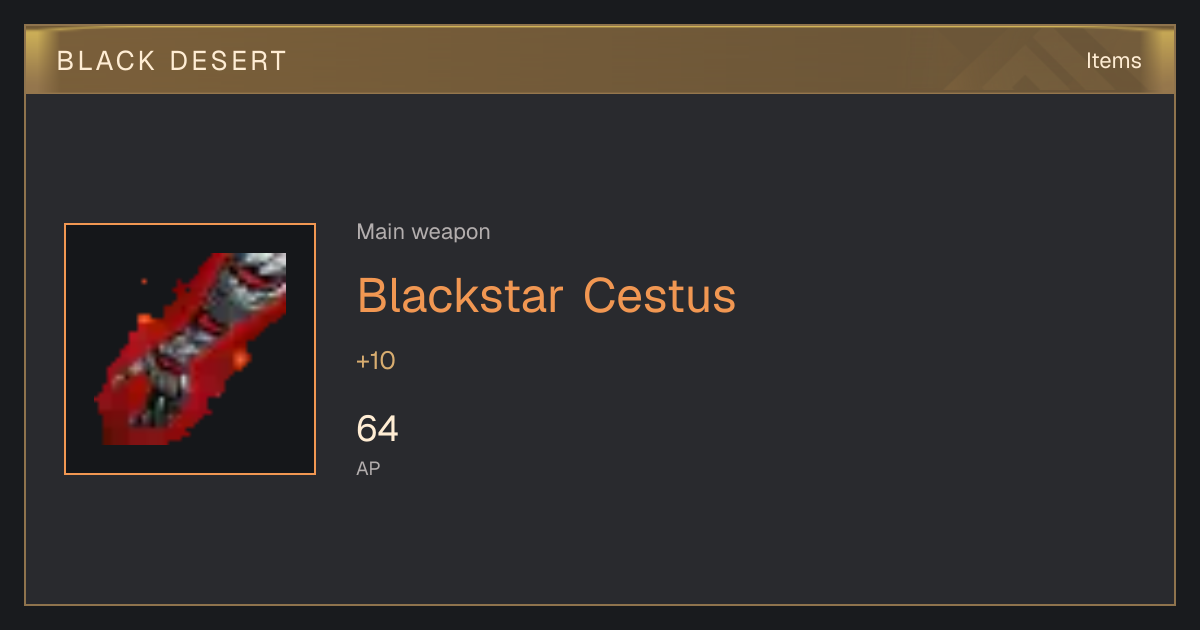
Task: Click the Main weapon category label
Action: (x=423, y=232)
